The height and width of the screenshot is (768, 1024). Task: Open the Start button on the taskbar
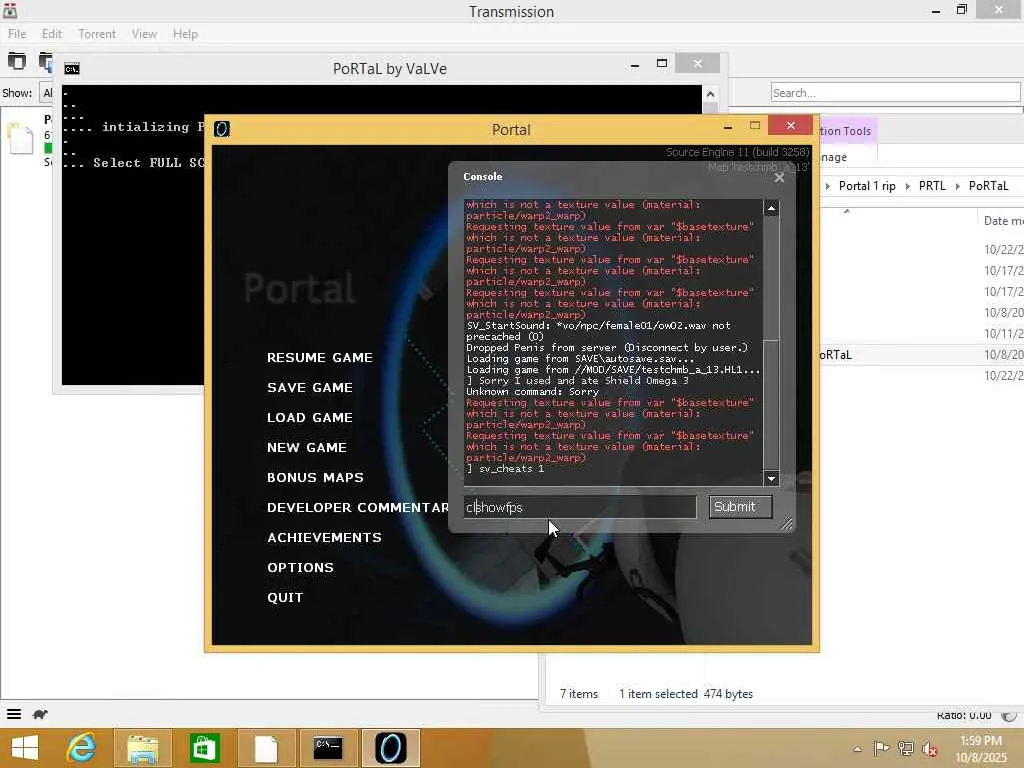tap(25, 748)
